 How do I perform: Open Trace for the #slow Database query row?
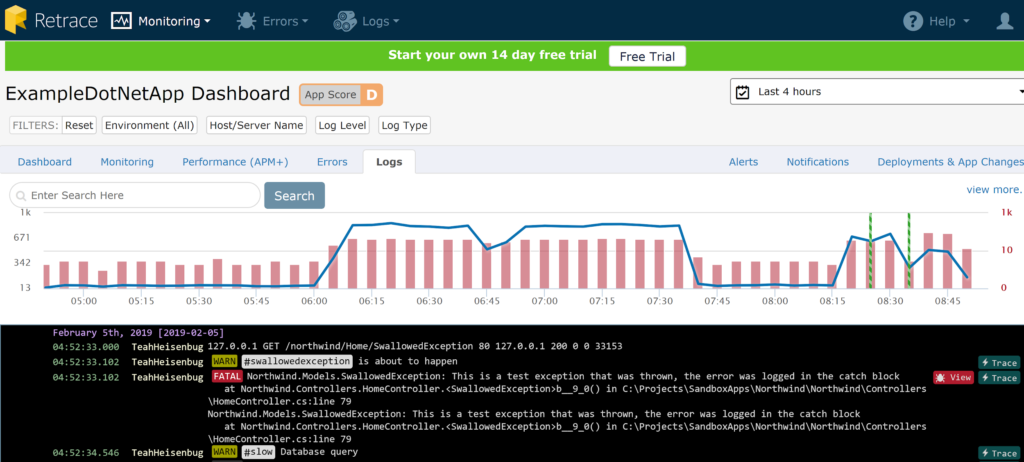(998, 453)
